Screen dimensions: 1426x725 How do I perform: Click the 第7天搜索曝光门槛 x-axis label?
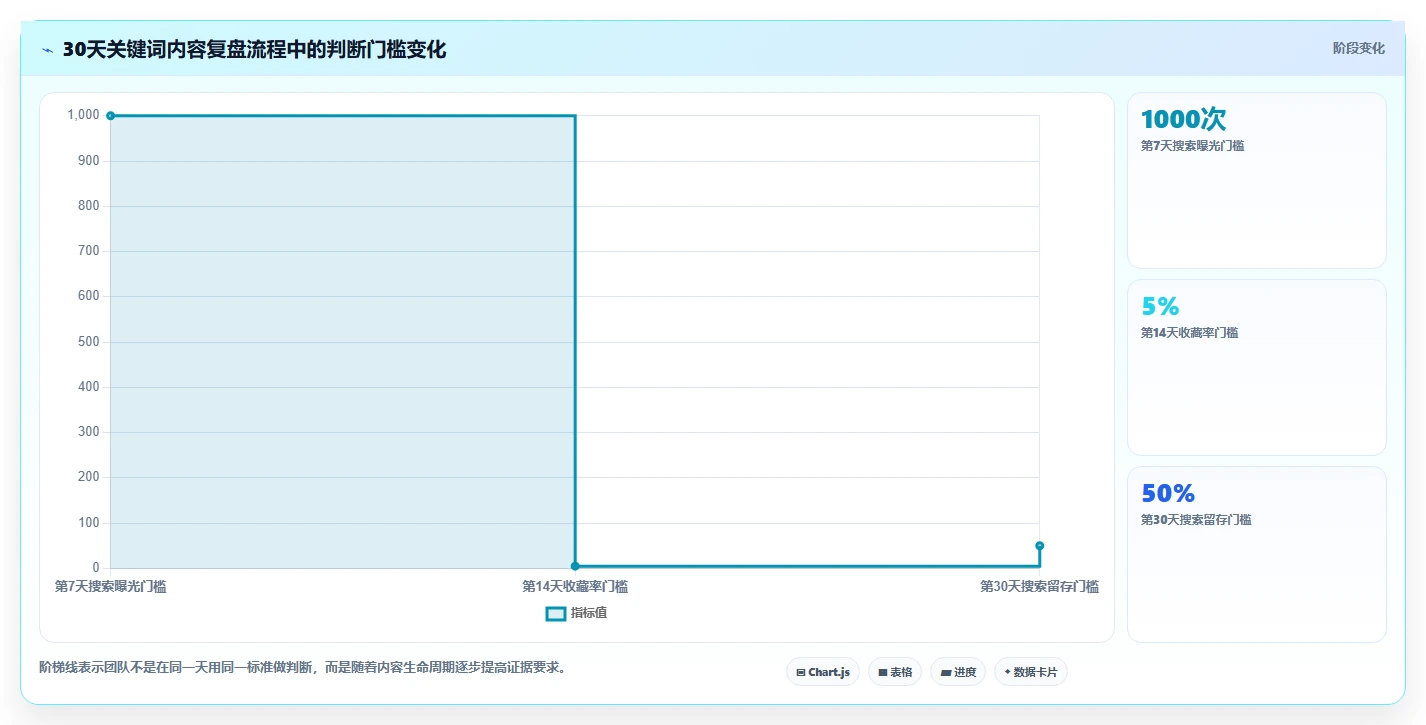click(x=110, y=587)
